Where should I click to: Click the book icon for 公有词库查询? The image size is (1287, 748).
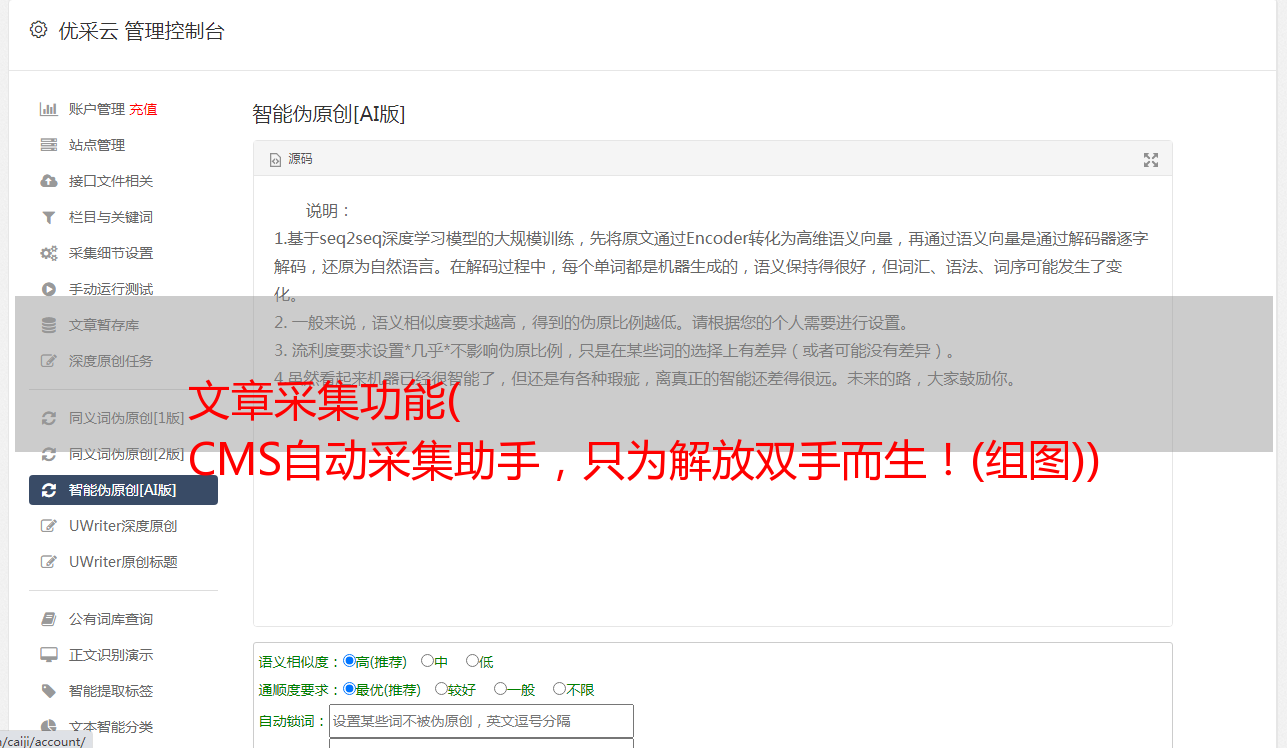[x=48, y=619]
